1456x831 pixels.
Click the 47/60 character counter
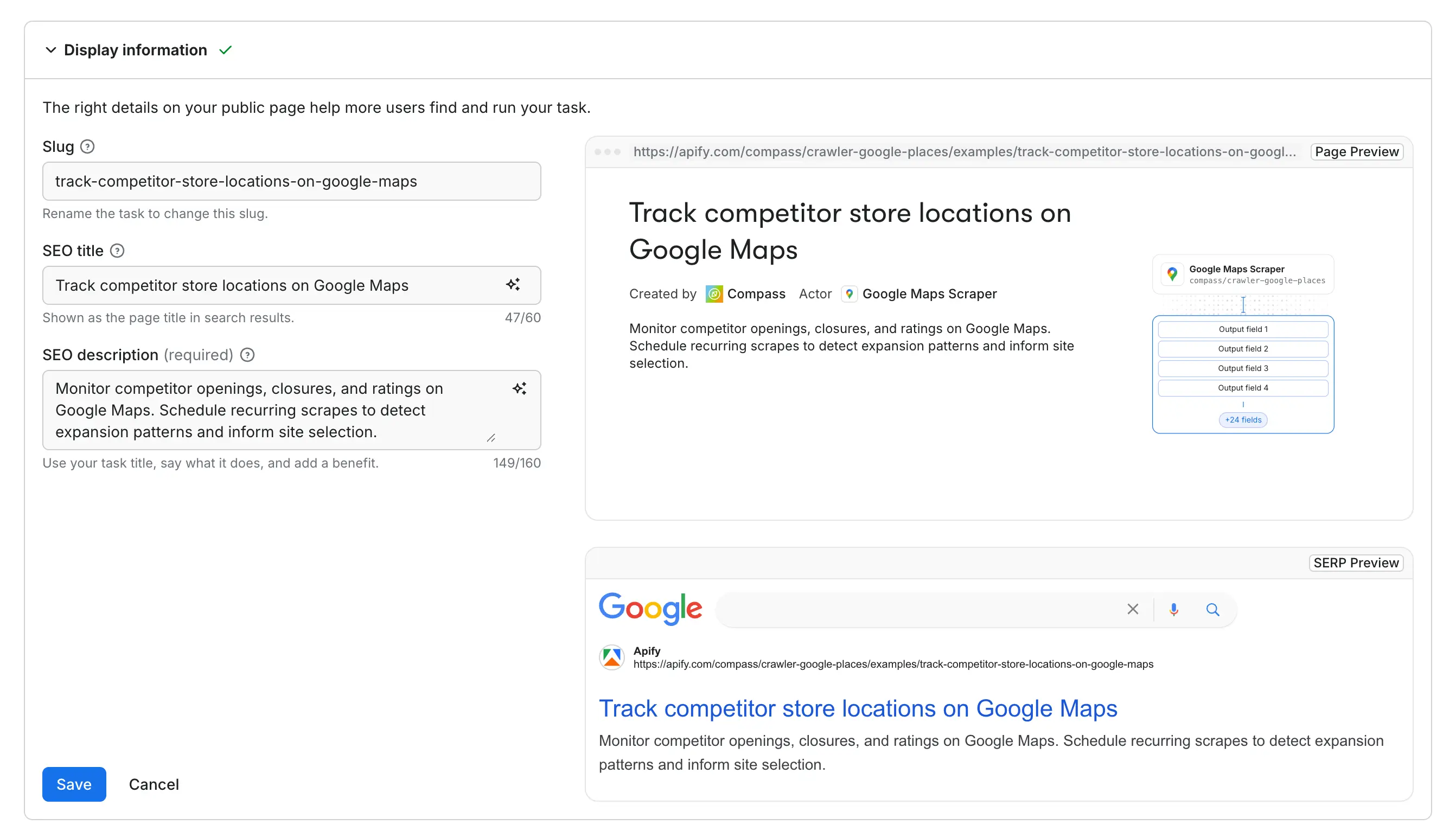pos(522,317)
